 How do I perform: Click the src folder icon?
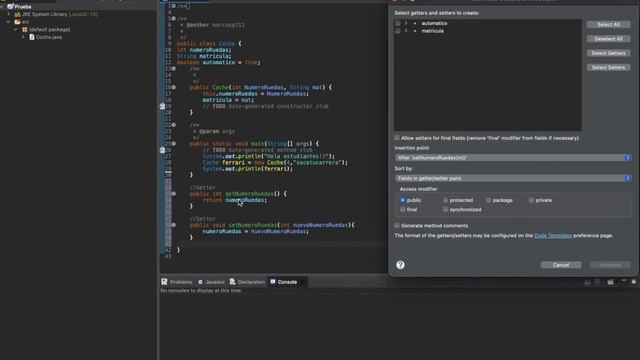(17, 22)
